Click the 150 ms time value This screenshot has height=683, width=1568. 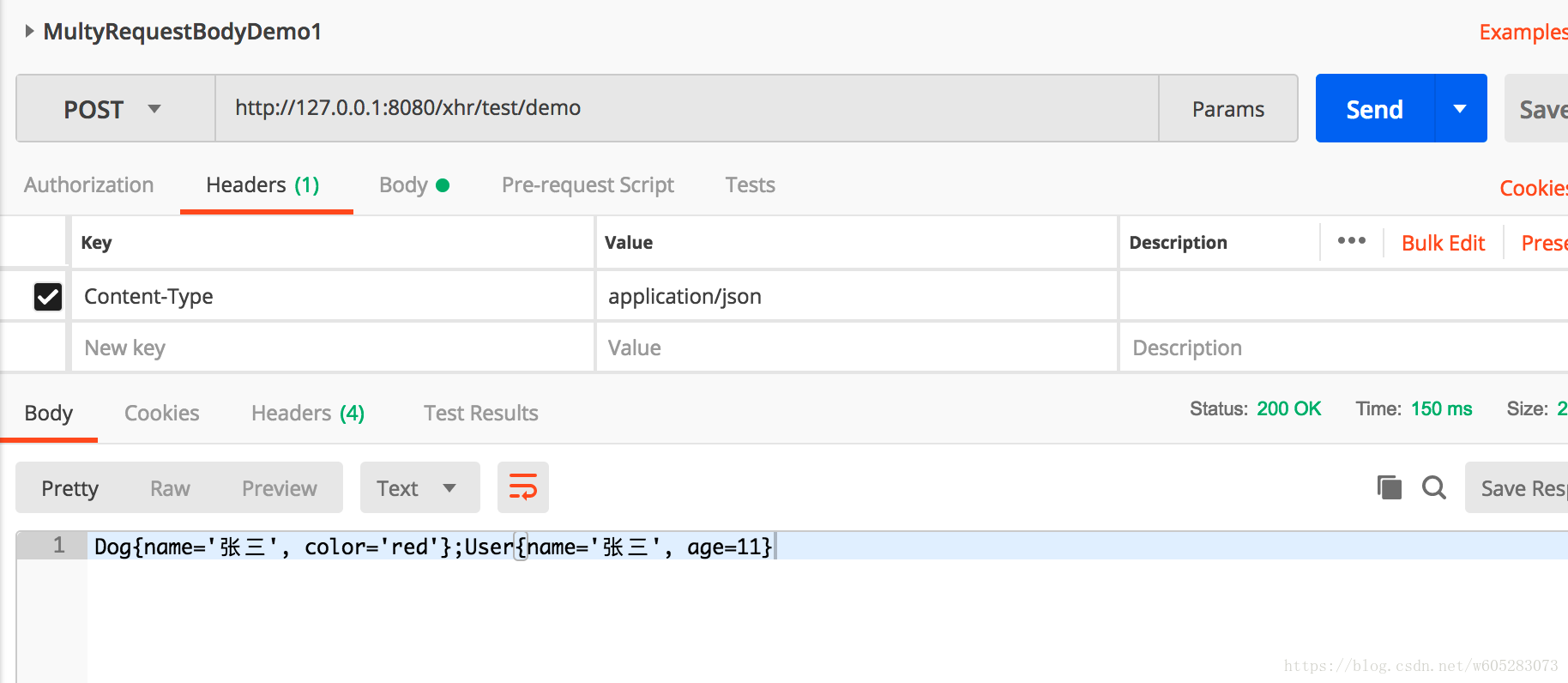pos(1441,408)
